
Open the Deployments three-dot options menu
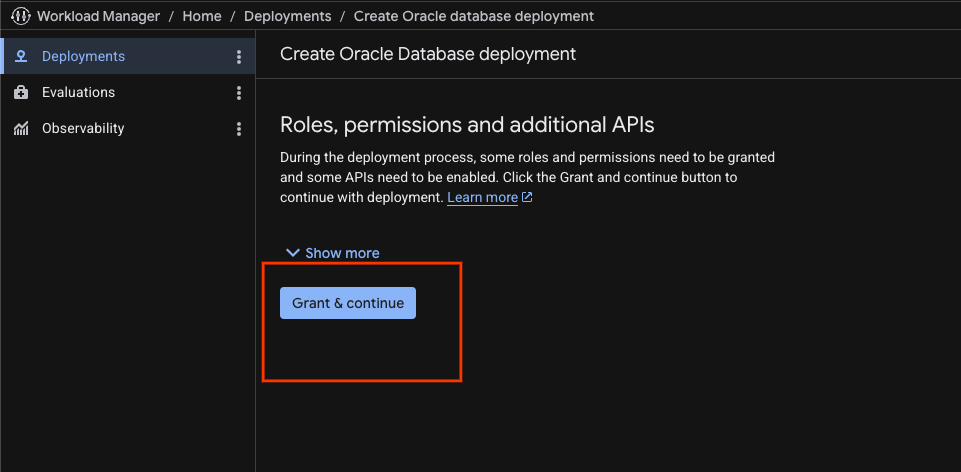[x=239, y=57]
